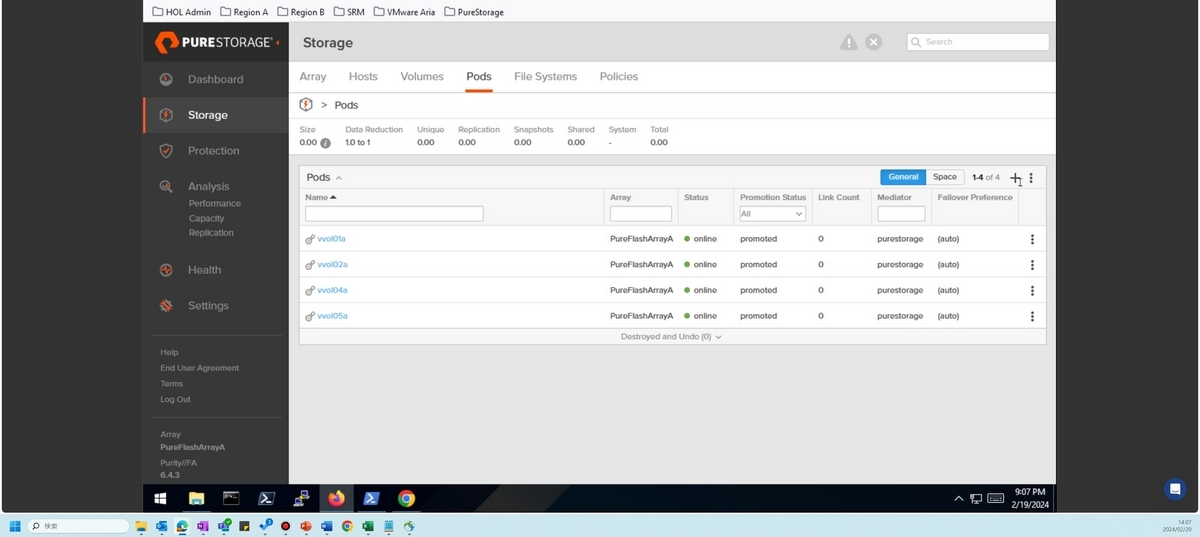The width and height of the screenshot is (1200, 537).
Task: Click the critical alerts X icon
Action: (x=874, y=42)
